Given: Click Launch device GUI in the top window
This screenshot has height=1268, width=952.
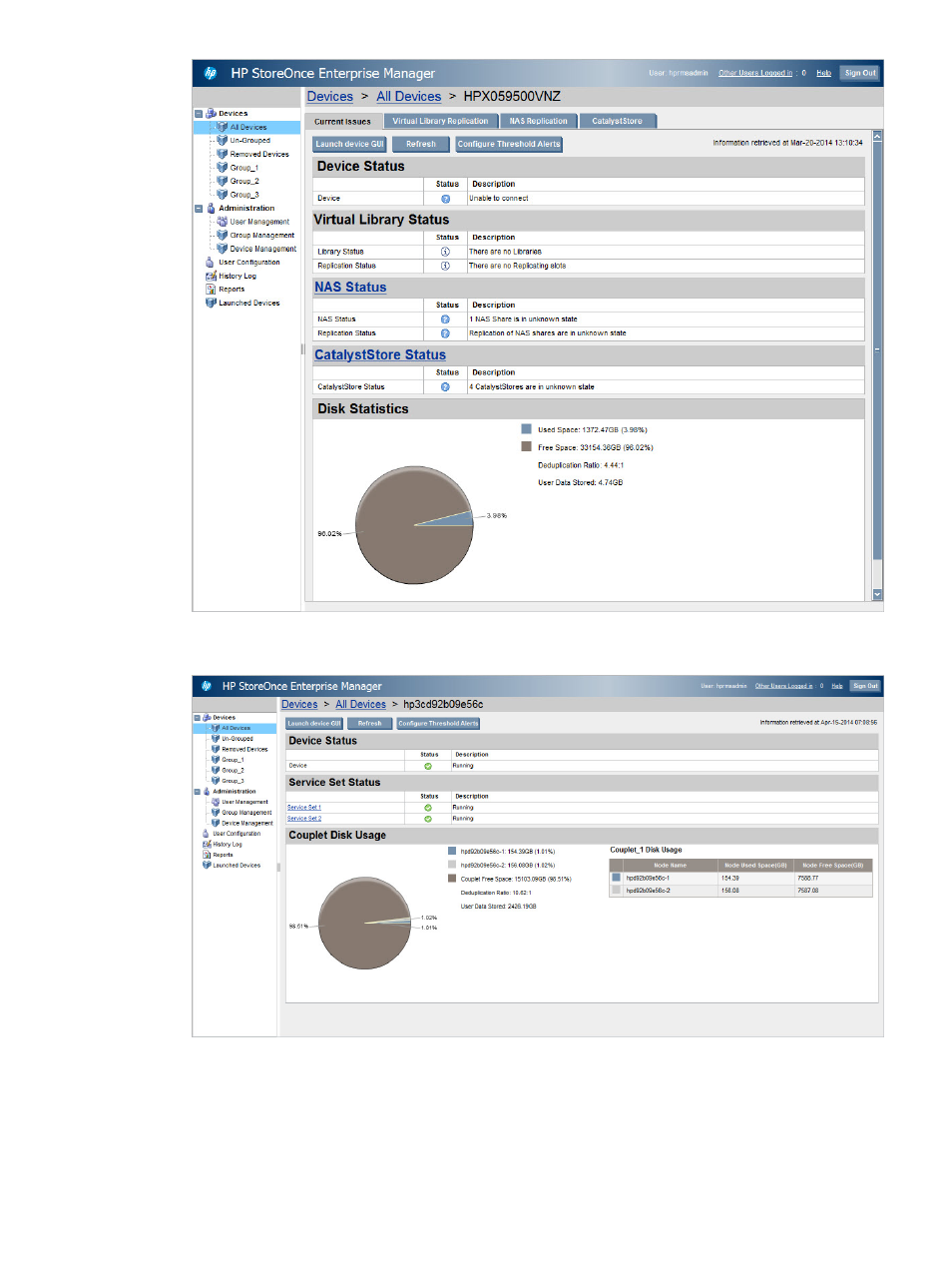Looking at the screenshot, I should pyautogui.click(x=350, y=144).
